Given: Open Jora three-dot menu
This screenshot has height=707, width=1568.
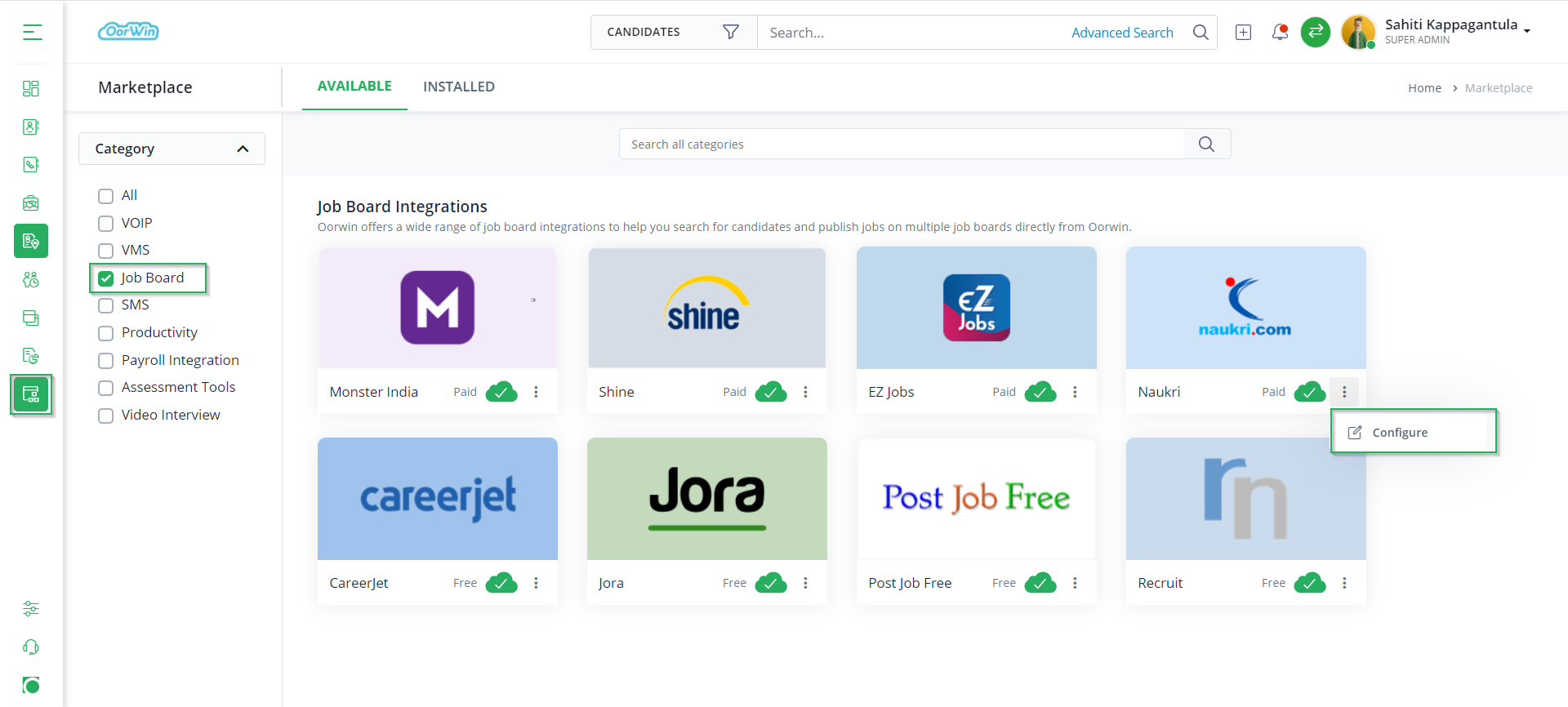Looking at the screenshot, I should (x=805, y=583).
